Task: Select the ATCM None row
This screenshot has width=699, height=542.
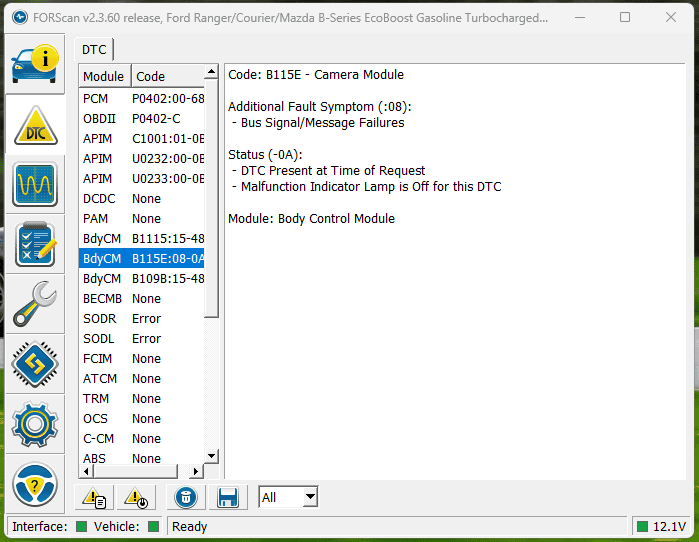Action: [x=142, y=379]
